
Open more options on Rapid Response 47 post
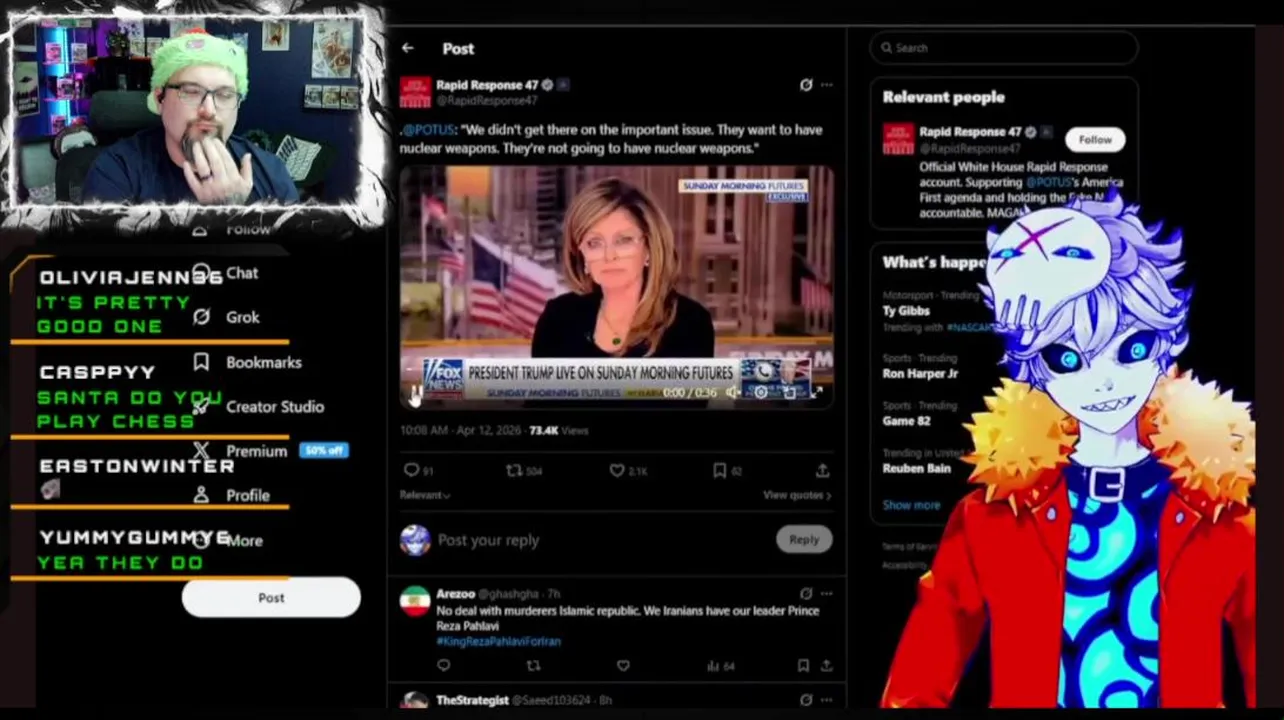pyautogui.click(x=827, y=85)
